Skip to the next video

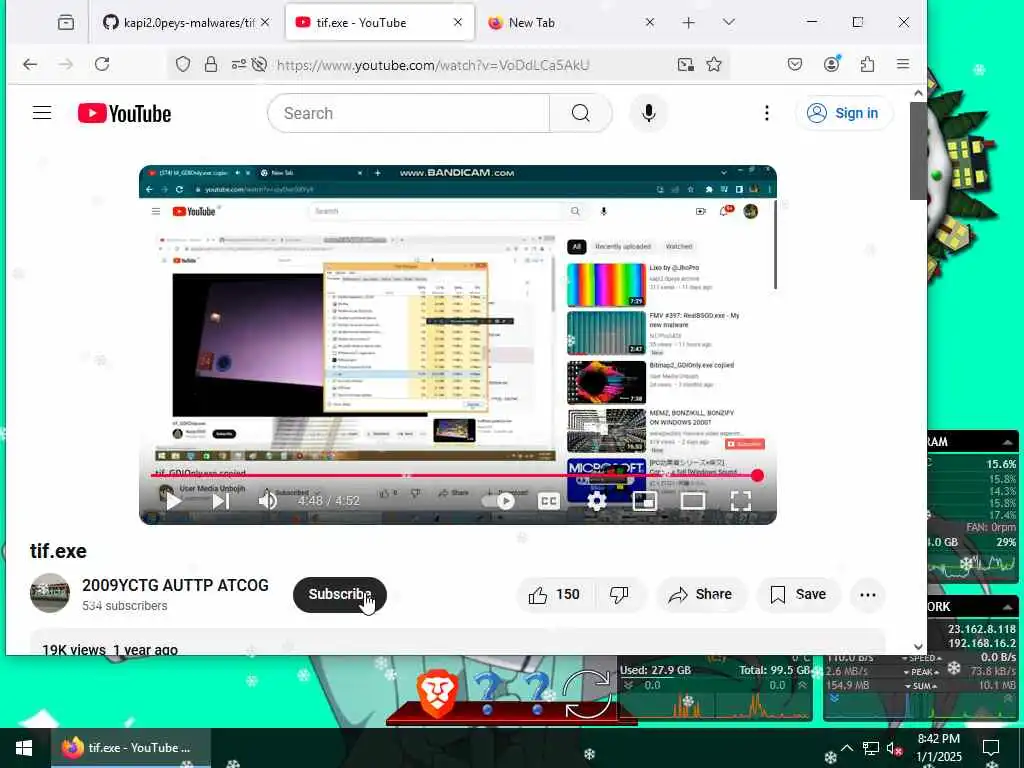[220, 502]
